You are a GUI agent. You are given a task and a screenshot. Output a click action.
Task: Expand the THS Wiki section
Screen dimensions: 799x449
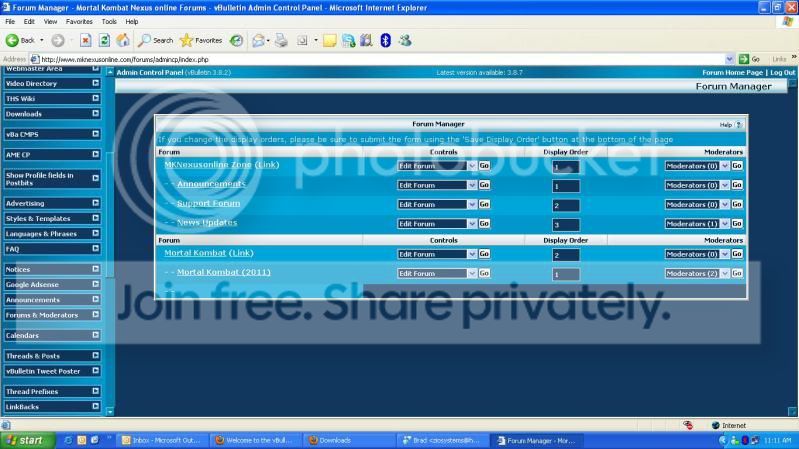point(95,98)
